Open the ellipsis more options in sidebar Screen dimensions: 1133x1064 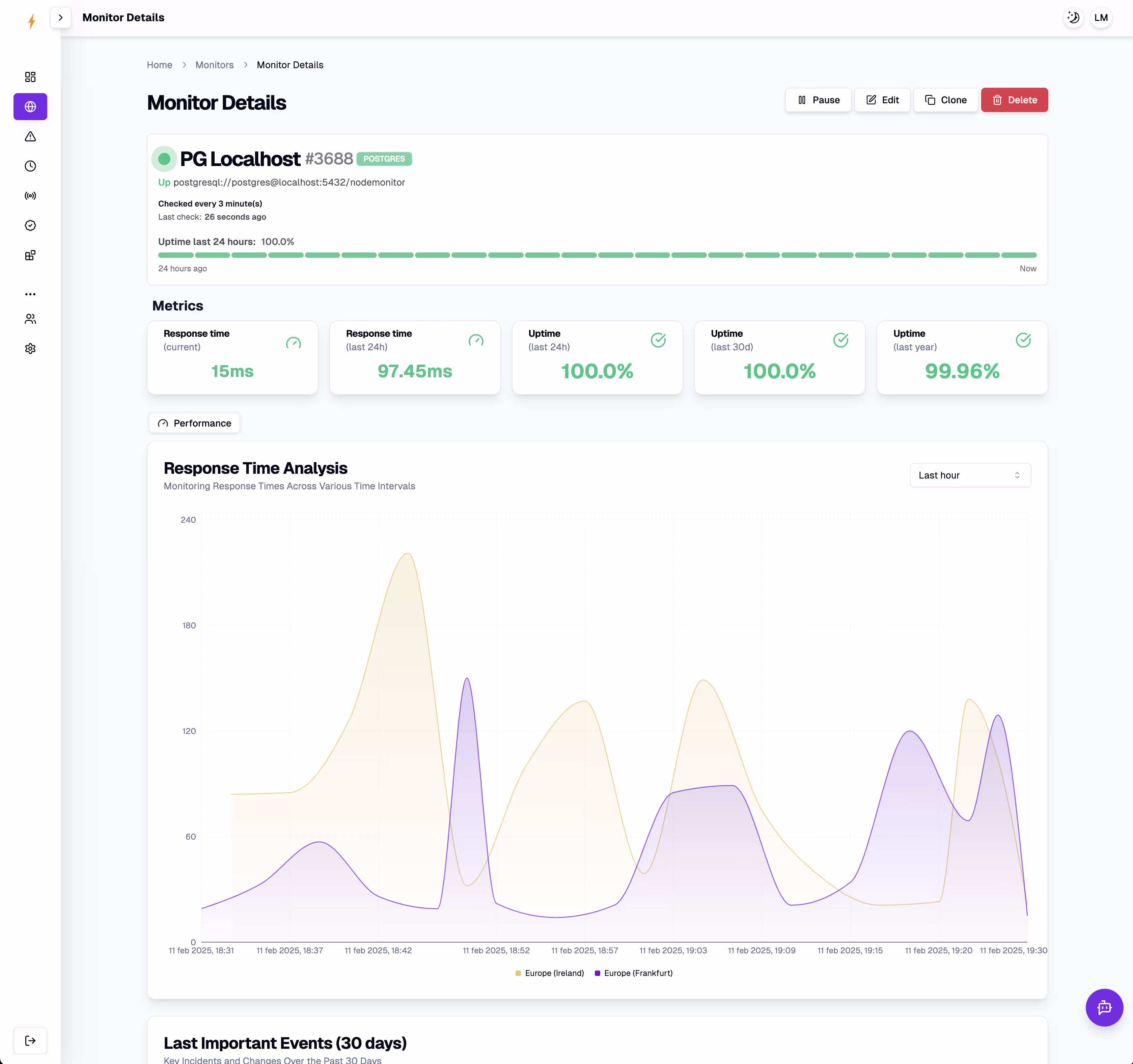tap(30, 294)
